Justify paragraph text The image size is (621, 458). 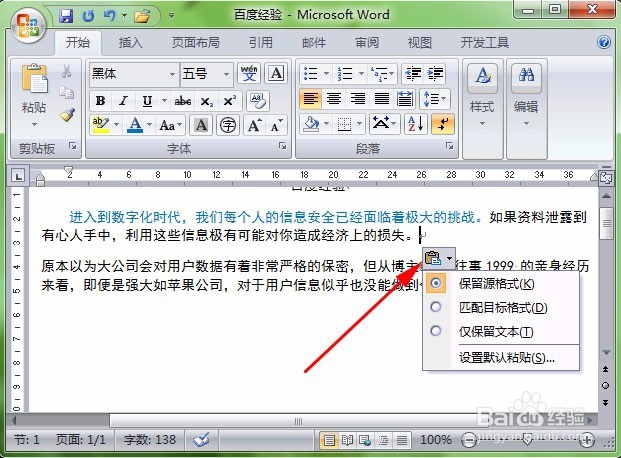(x=381, y=98)
